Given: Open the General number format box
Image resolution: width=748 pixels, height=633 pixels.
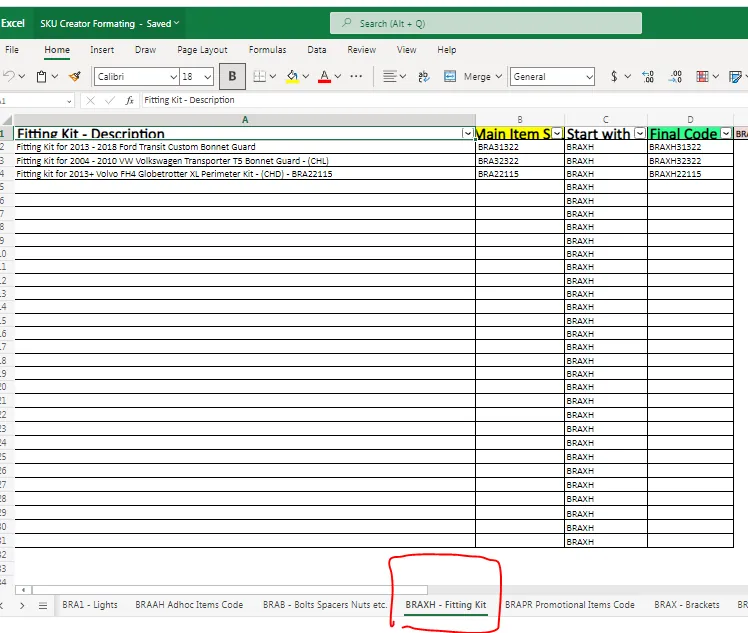Looking at the screenshot, I should pos(552,76).
